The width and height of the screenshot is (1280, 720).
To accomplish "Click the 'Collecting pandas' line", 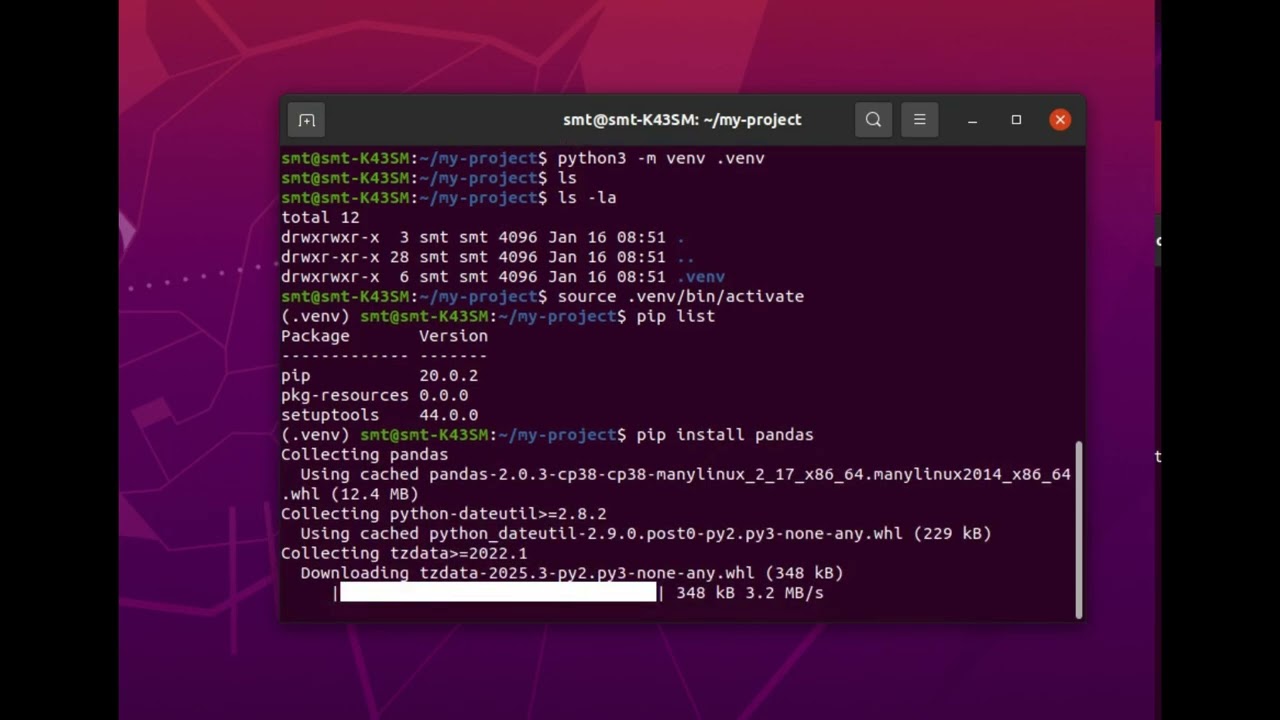I will click(x=364, y=454).
